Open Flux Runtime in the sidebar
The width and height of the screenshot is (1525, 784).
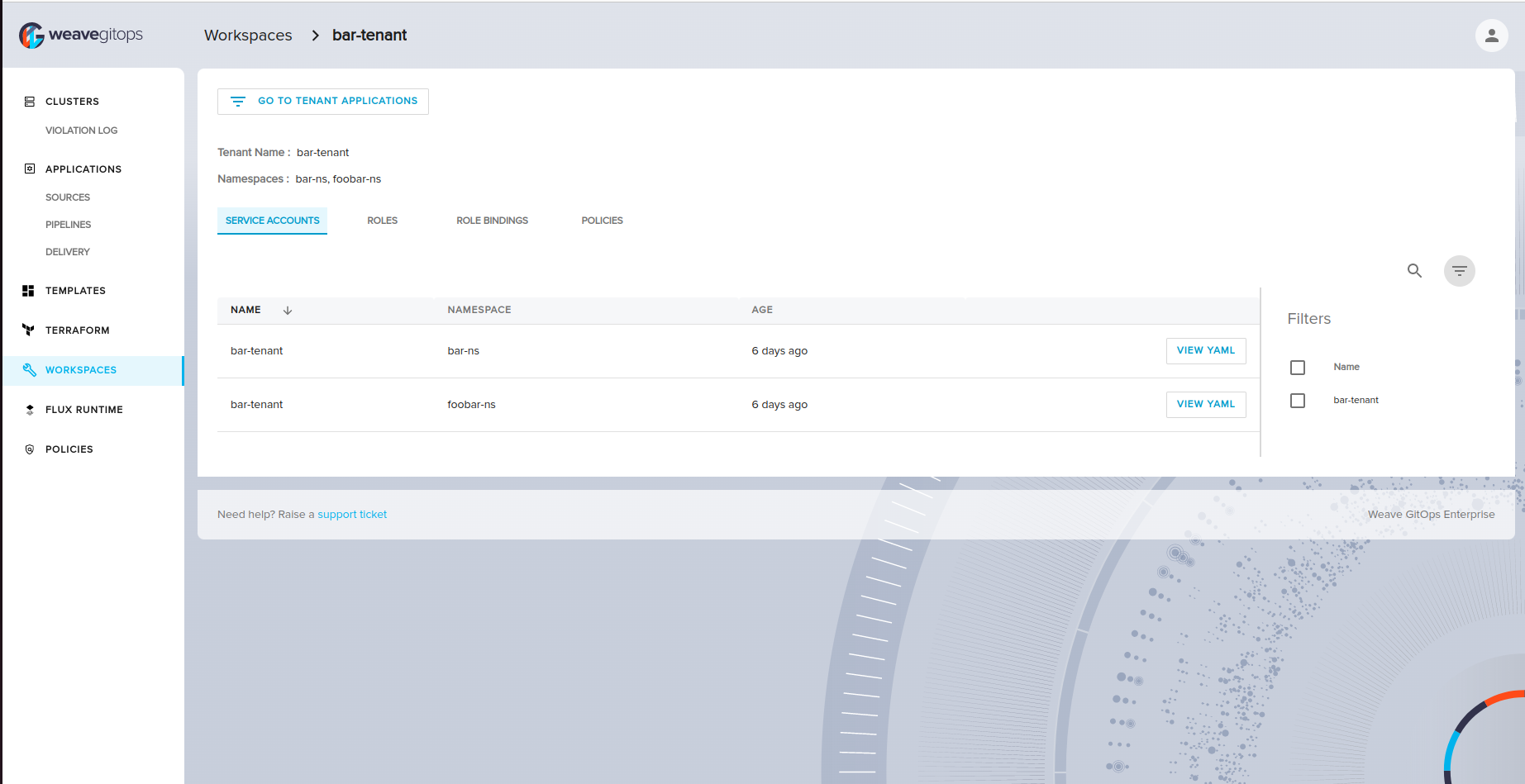pyautogui.click(x=84, y=410)
